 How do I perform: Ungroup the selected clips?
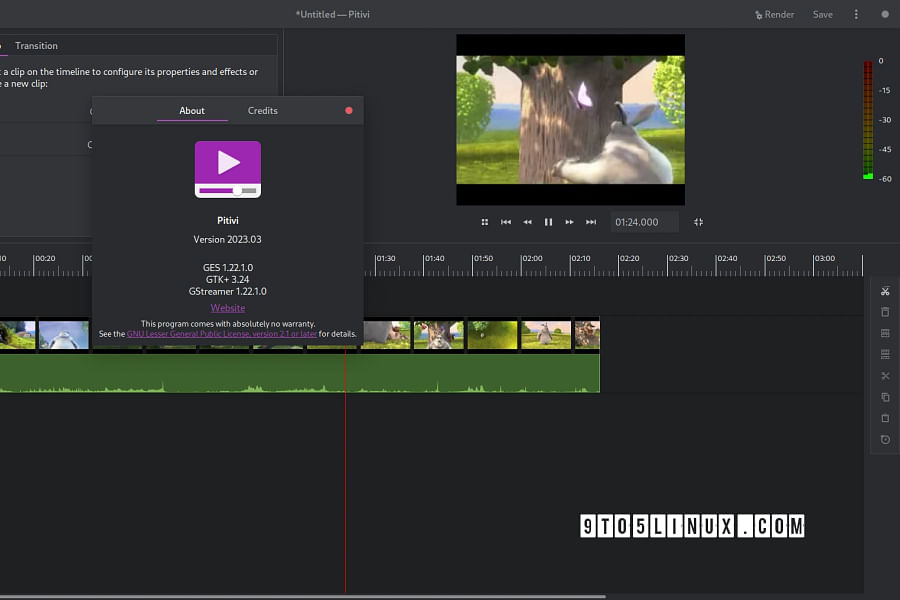point(885,354)
